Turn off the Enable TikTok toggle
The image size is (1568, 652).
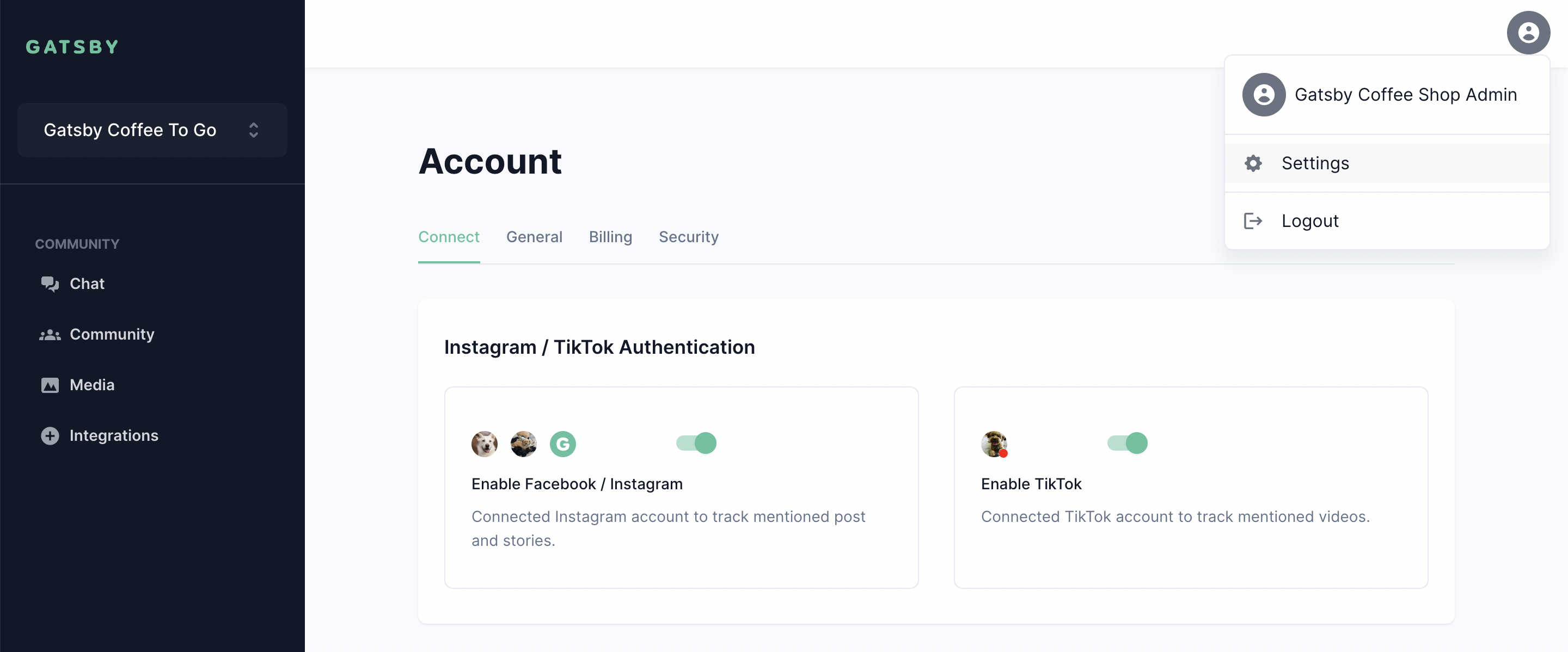pyautogui.click(x=1128, y=443)
